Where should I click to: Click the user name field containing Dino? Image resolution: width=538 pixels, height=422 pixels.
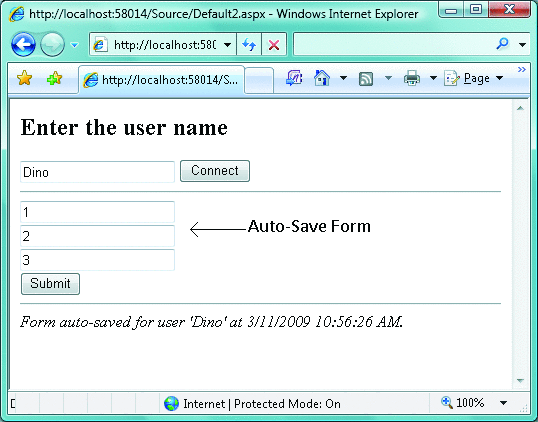pyautogui.click(x=97, y=172)
